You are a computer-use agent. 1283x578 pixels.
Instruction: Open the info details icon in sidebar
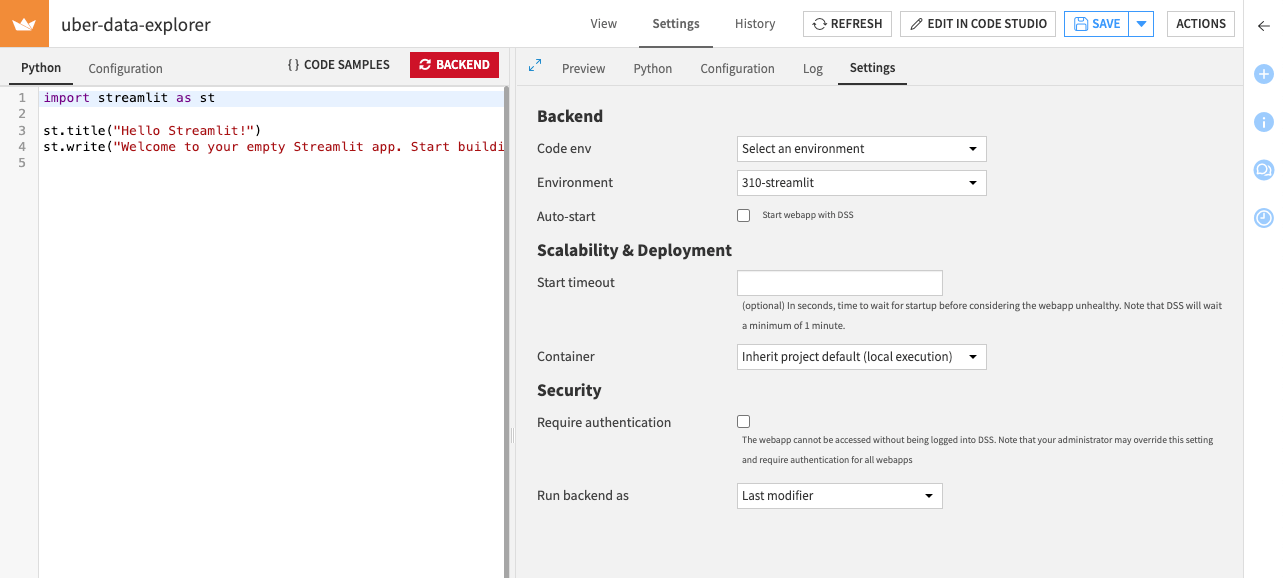[1263, 122]
